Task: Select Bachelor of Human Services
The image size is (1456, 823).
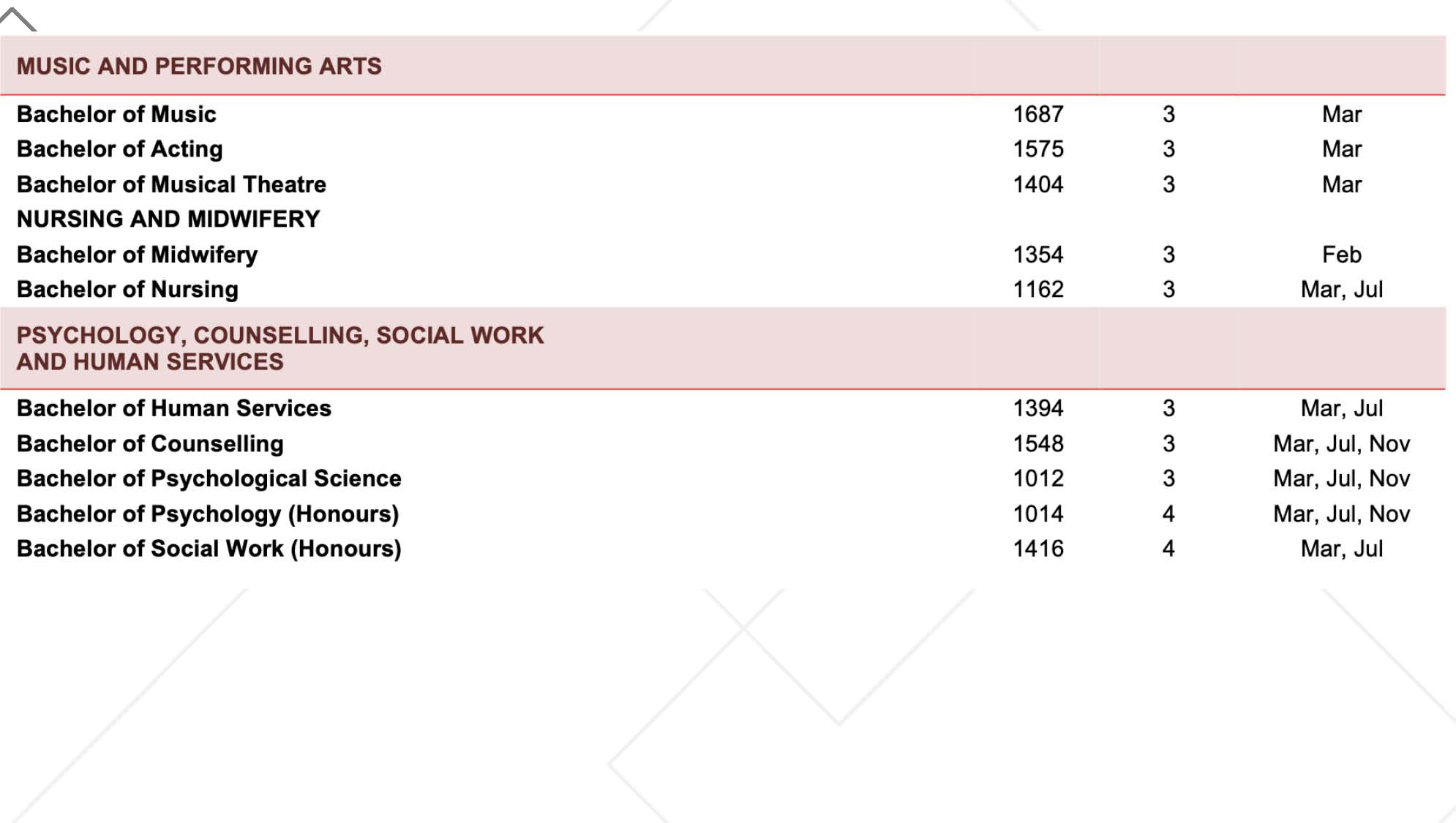Action: pos(173,408)
